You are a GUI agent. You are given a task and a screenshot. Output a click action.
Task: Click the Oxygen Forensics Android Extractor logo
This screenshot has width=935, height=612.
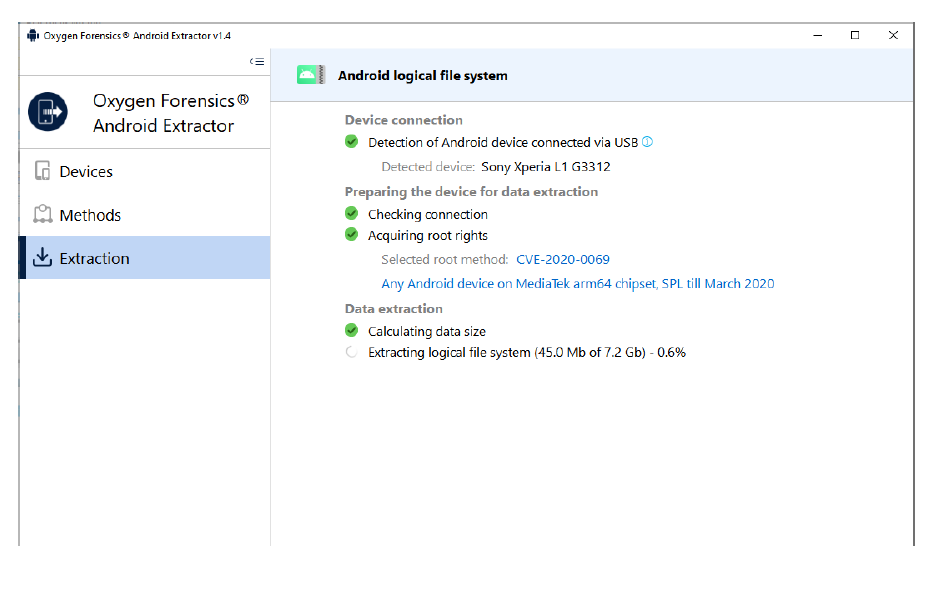[48, 112]
